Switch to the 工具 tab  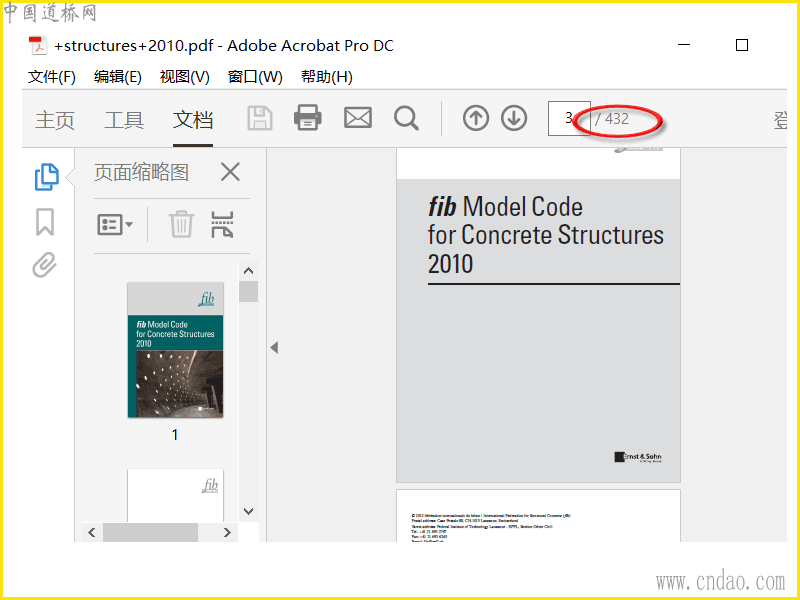click(x=124, y=120)
